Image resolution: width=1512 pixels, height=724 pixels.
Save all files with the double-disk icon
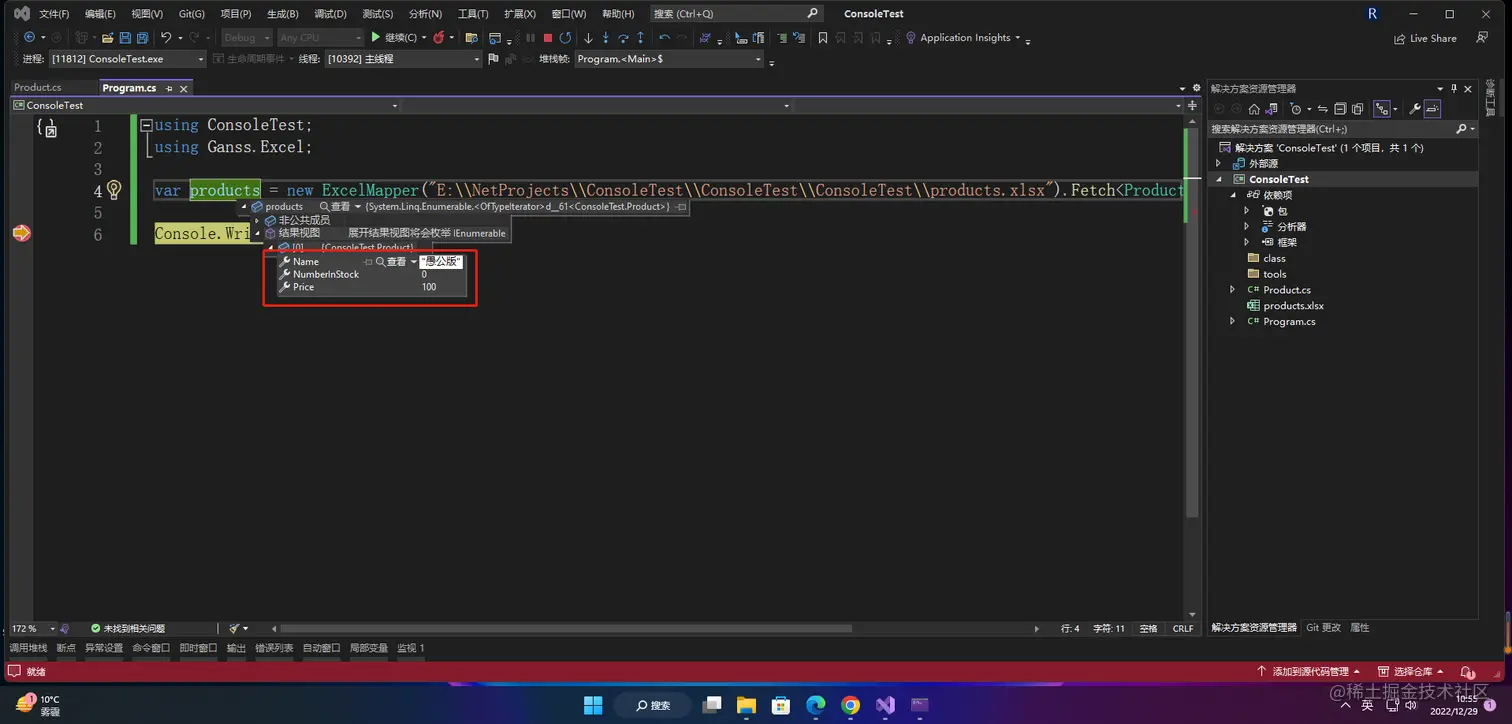143,38
